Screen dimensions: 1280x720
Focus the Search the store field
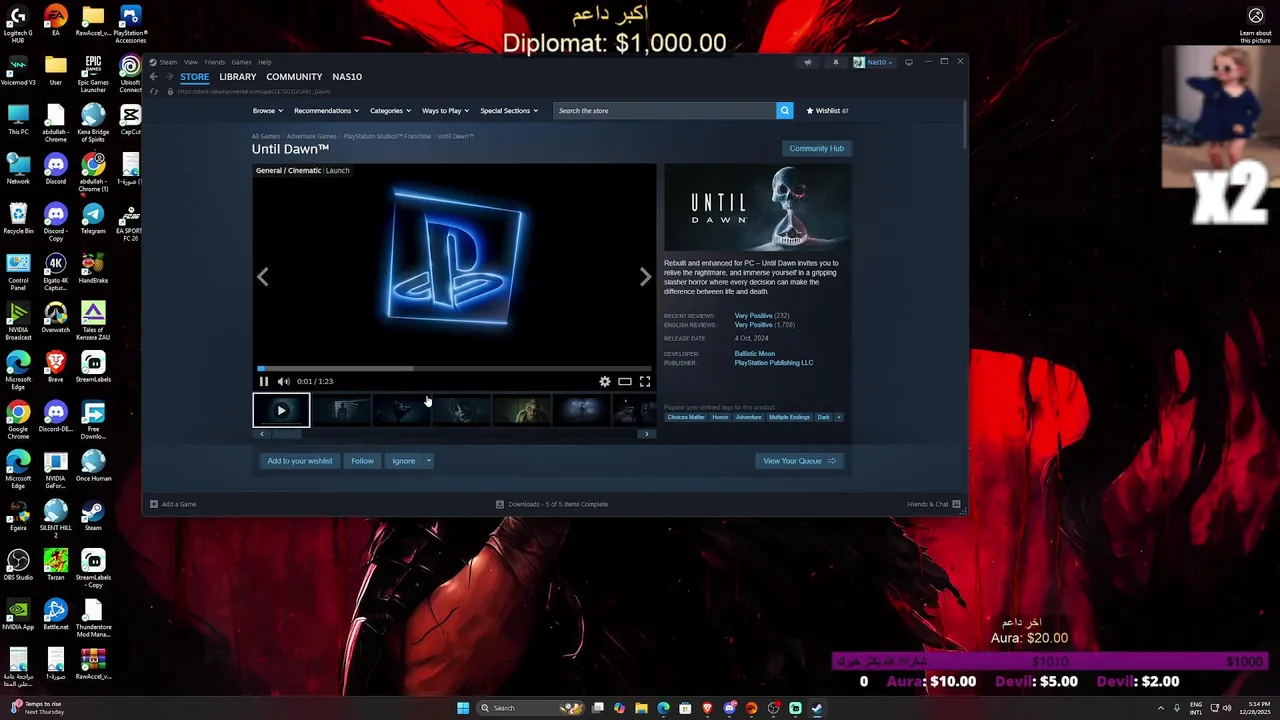point(665,111)
